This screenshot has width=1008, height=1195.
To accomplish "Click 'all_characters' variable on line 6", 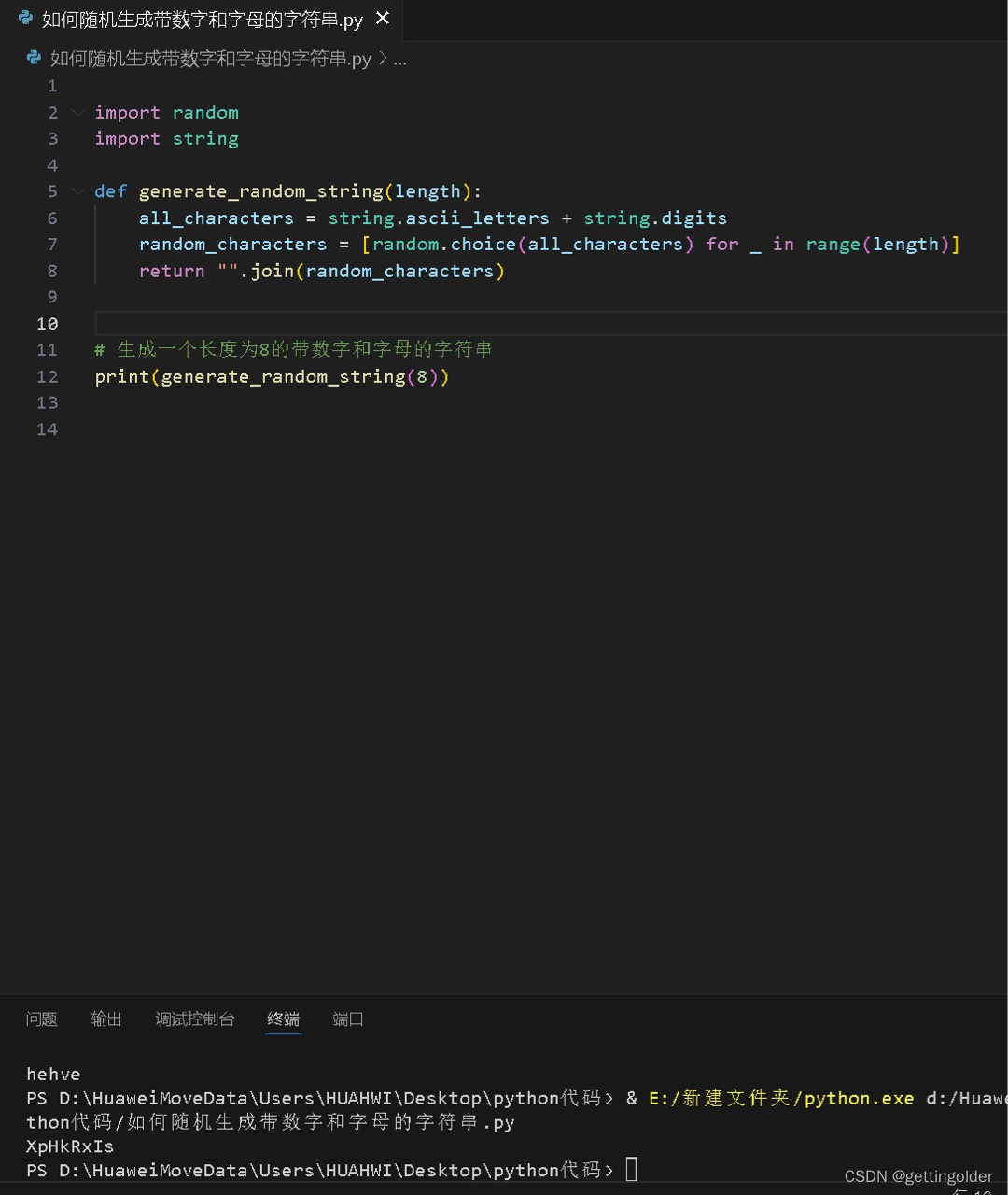I will pos(217,218).
